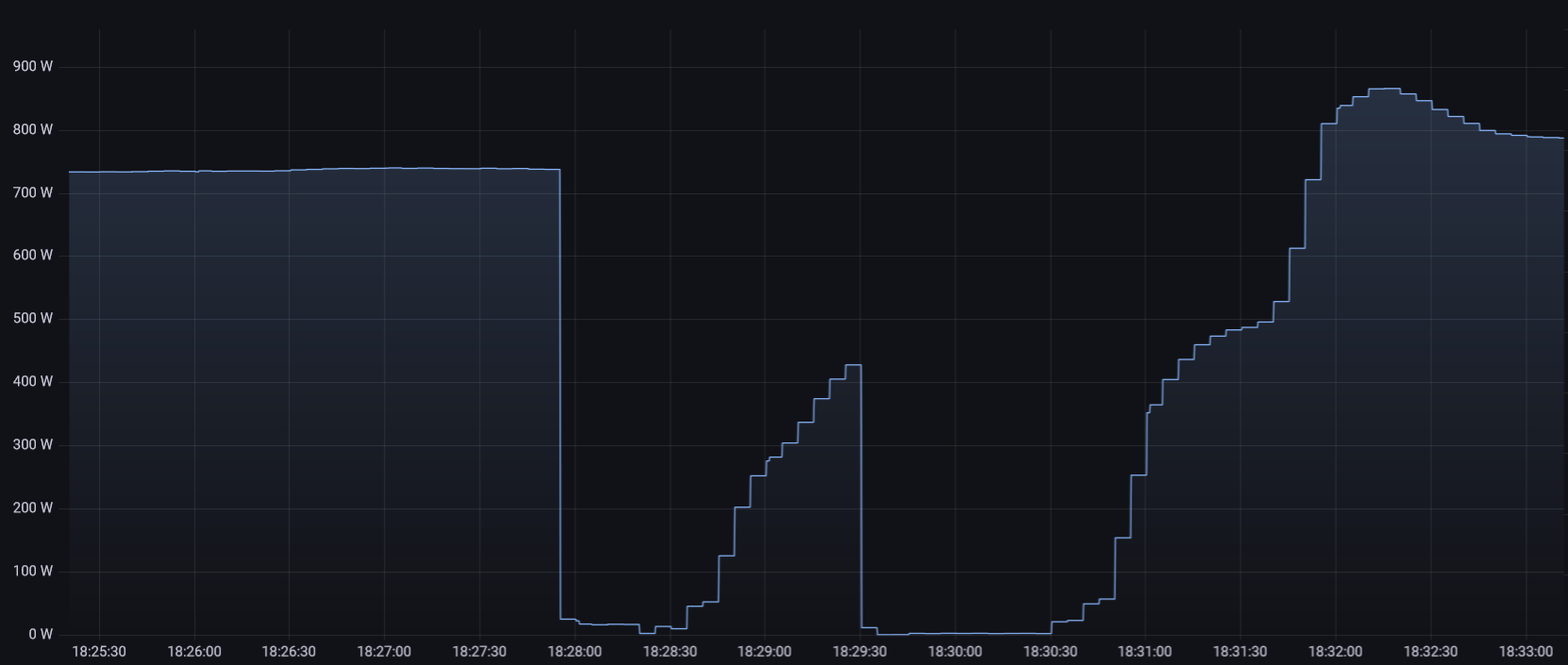Click the 18:31:30 time axis label
1568x665 pixels.
(1240, 652)
